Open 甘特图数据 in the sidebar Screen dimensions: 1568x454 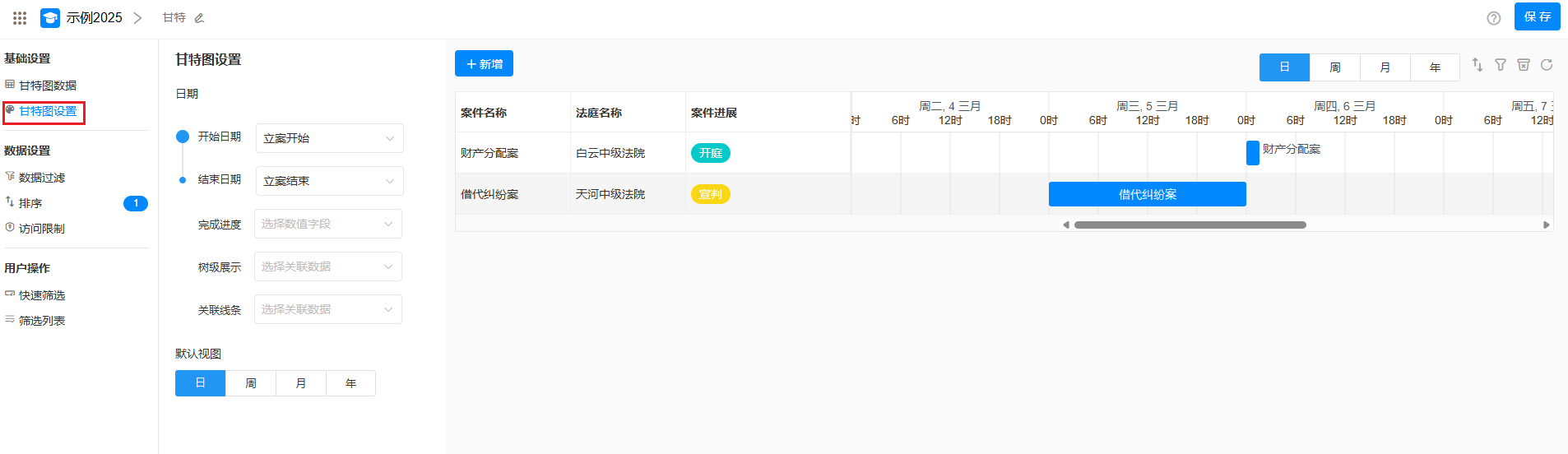coord(47,86)
